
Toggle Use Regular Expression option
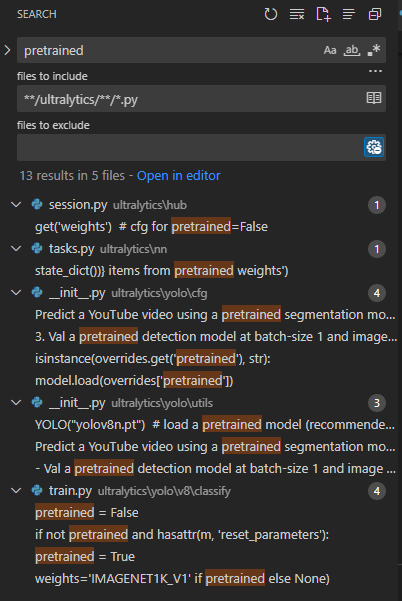tap(374, 50)
